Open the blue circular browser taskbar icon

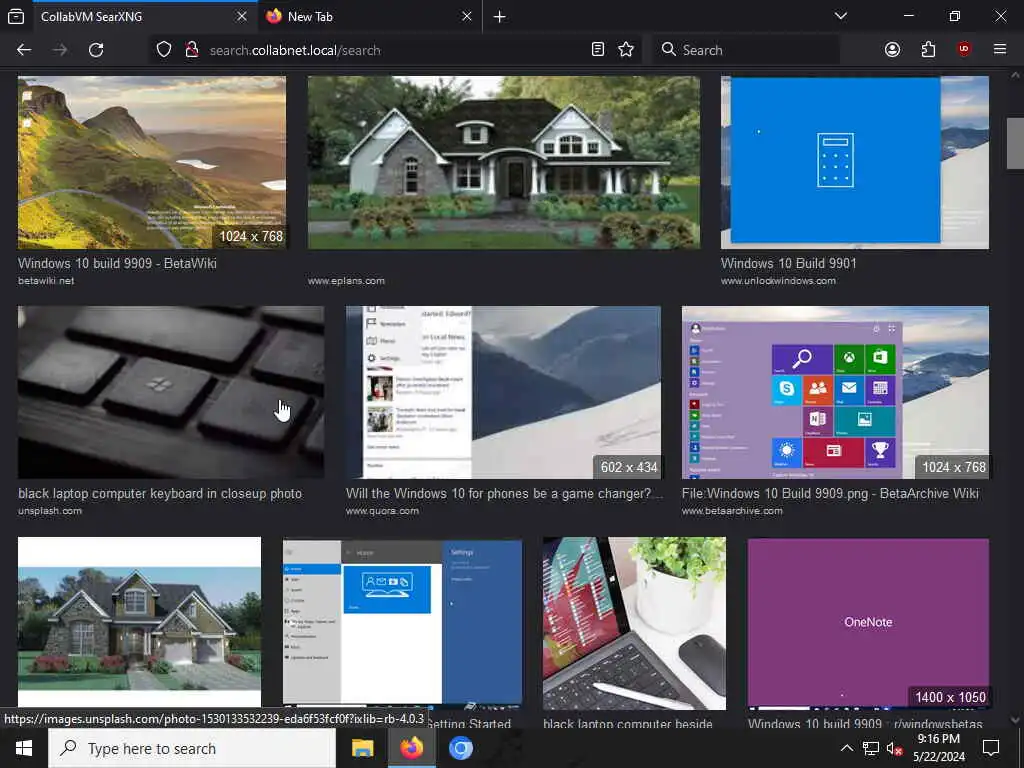(460, 748)
